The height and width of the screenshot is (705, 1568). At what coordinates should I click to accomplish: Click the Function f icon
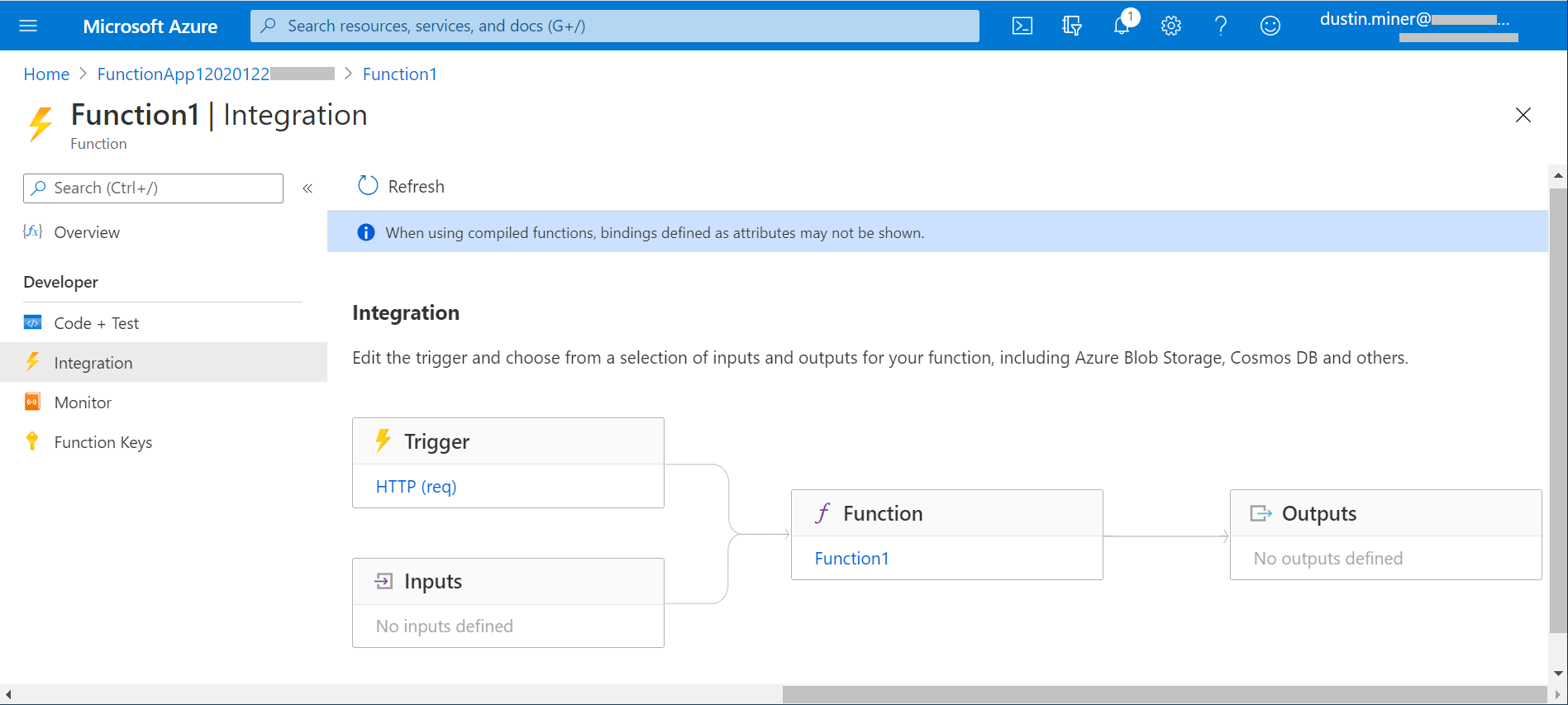pos(822,513)
